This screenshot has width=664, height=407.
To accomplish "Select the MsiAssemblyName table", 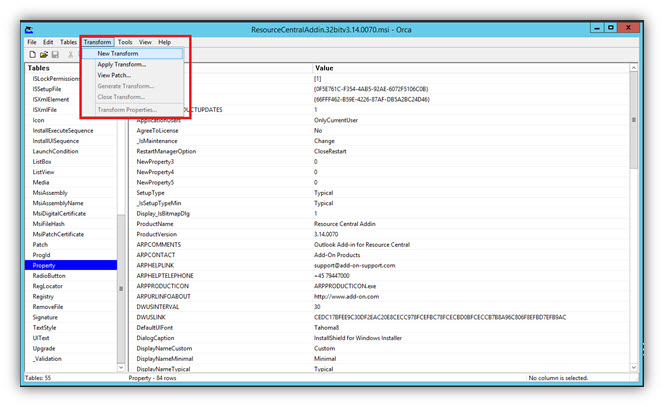I will pos(58,203).
